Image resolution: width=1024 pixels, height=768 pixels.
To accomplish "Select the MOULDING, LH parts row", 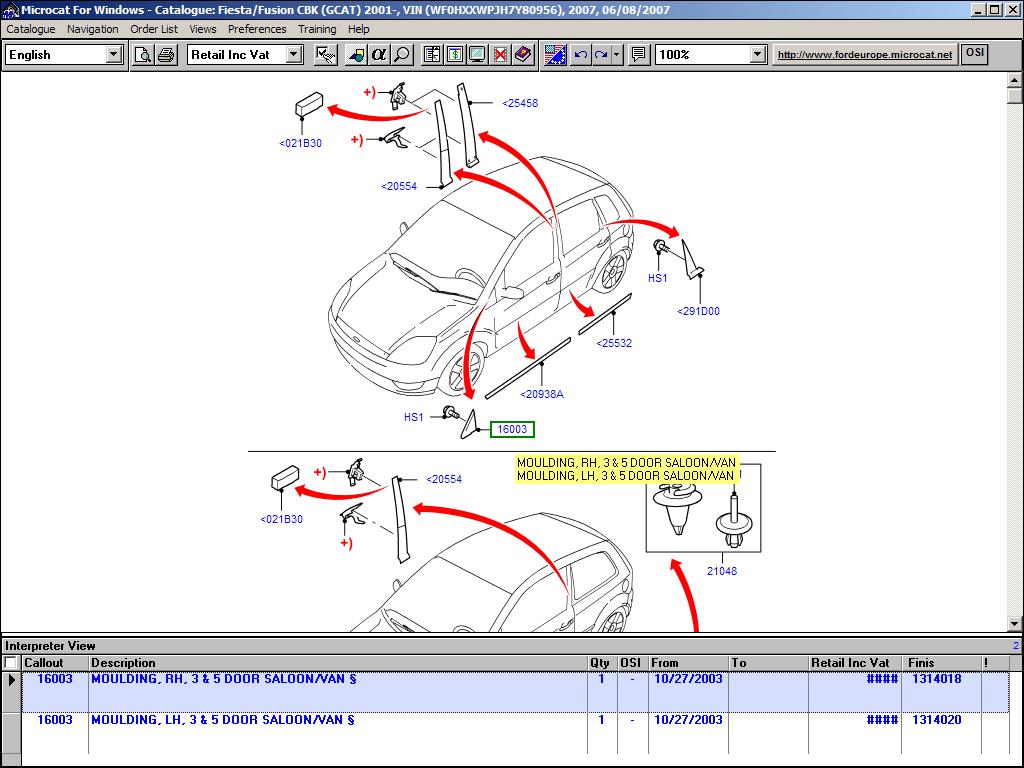I will coord(222,720).
